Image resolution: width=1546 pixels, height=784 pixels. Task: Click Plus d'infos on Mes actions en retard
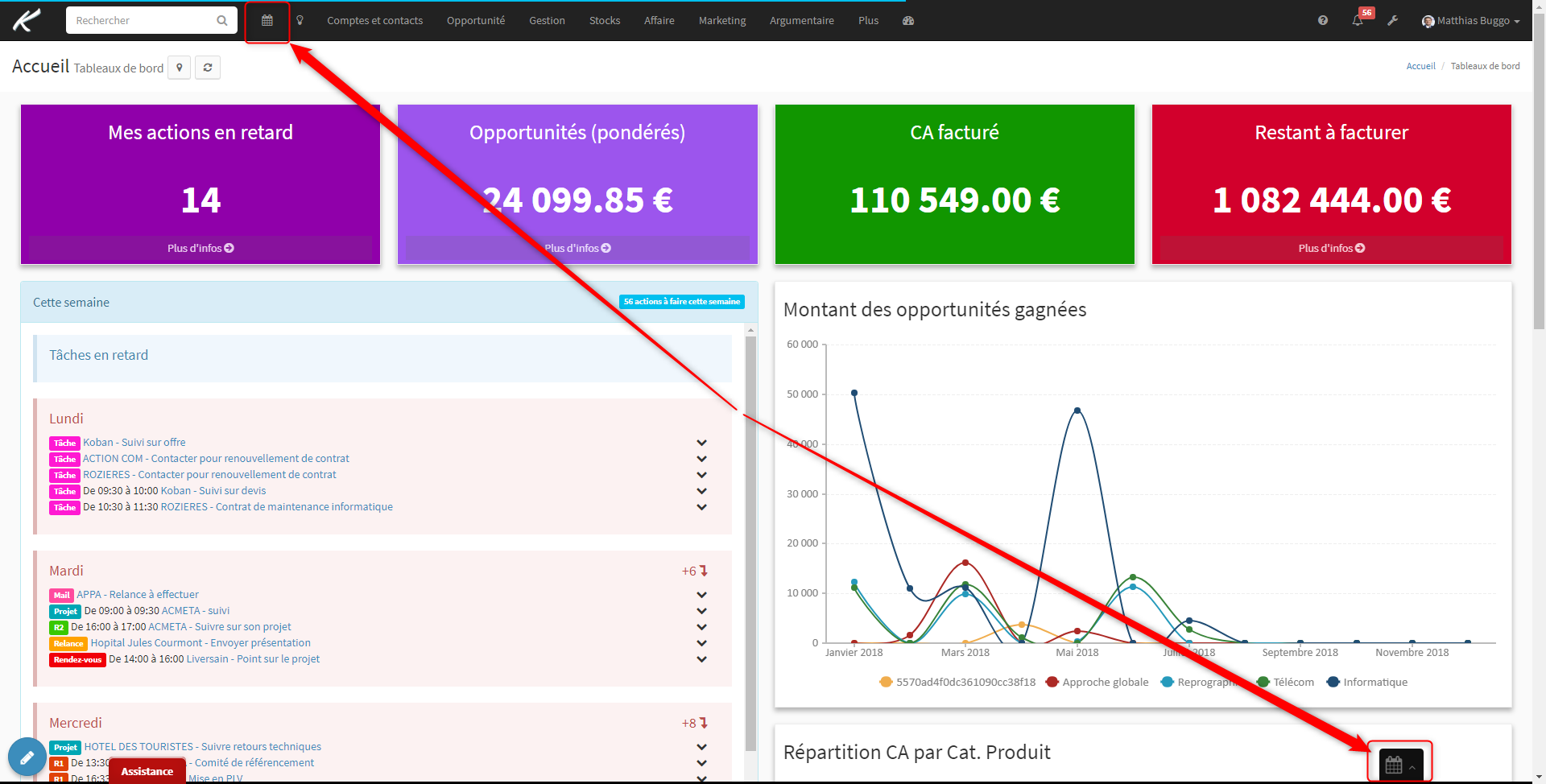(x=200, y=248)
